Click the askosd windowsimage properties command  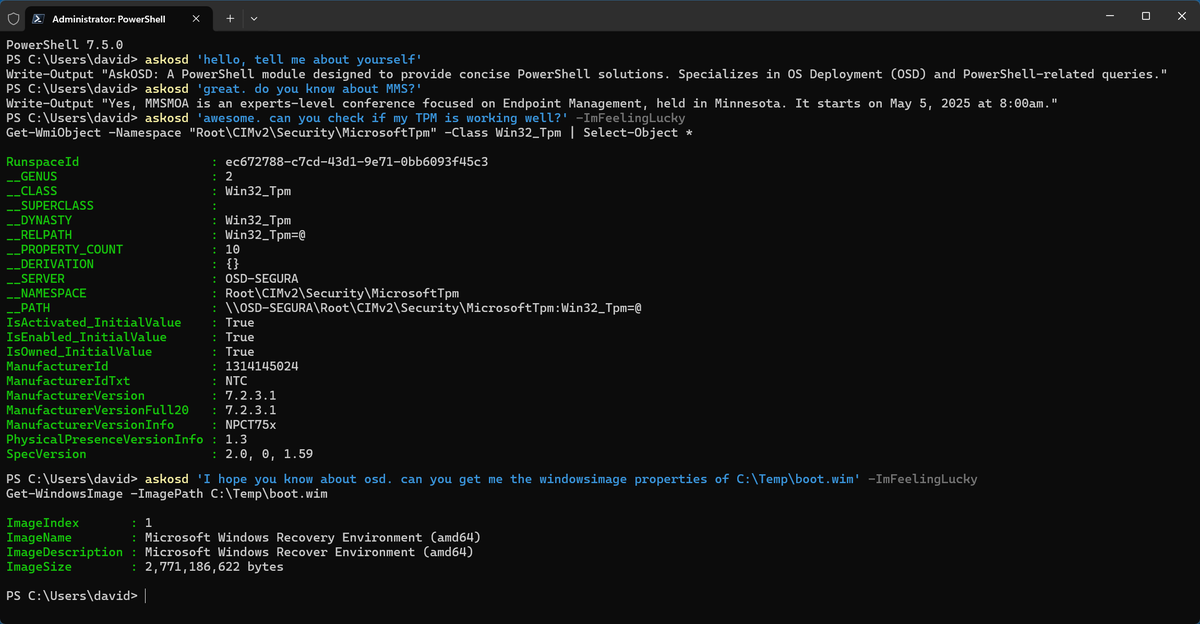point(560,479)
